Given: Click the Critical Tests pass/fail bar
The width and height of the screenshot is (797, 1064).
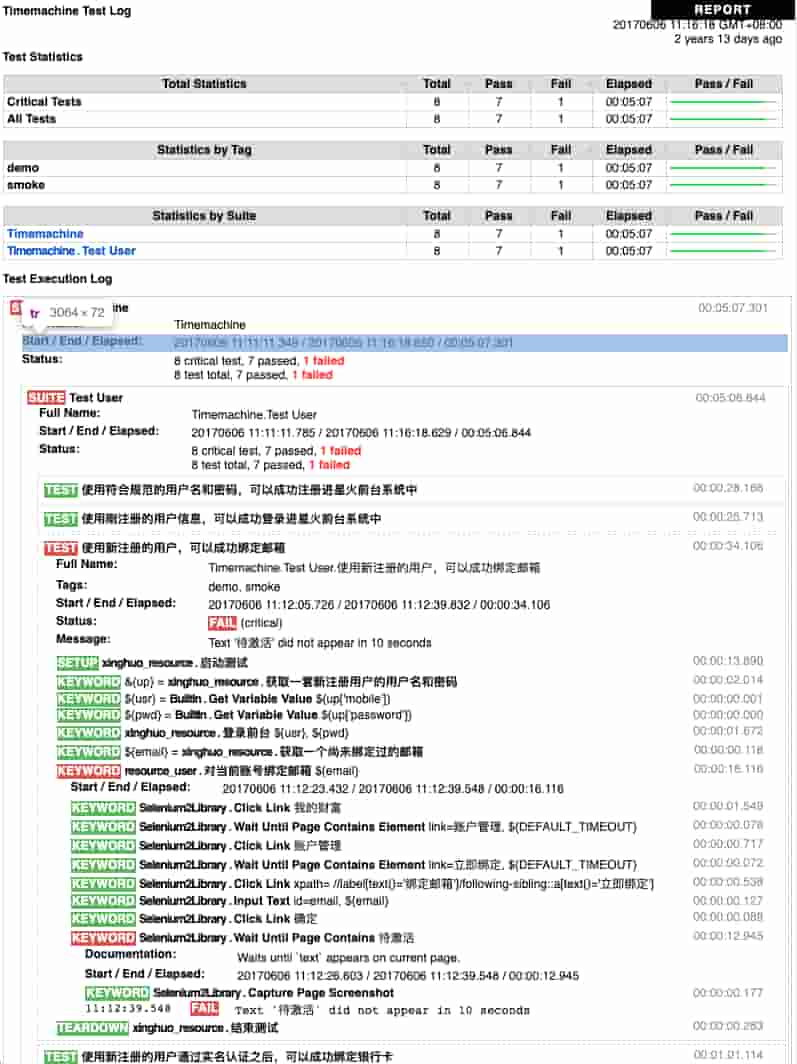Looking at the screenshot, I should (x=723, y=102).
